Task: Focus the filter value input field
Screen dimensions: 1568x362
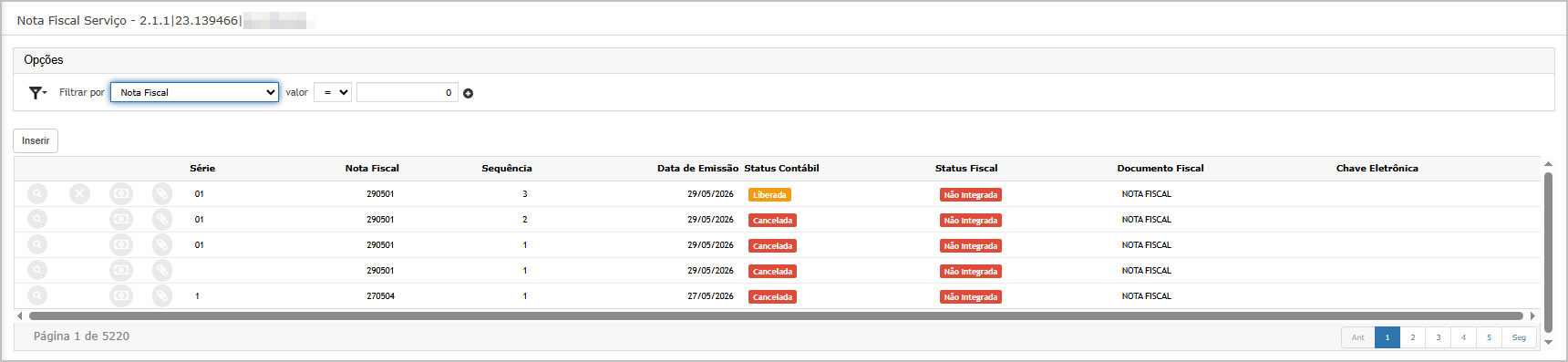Action: 407,92
